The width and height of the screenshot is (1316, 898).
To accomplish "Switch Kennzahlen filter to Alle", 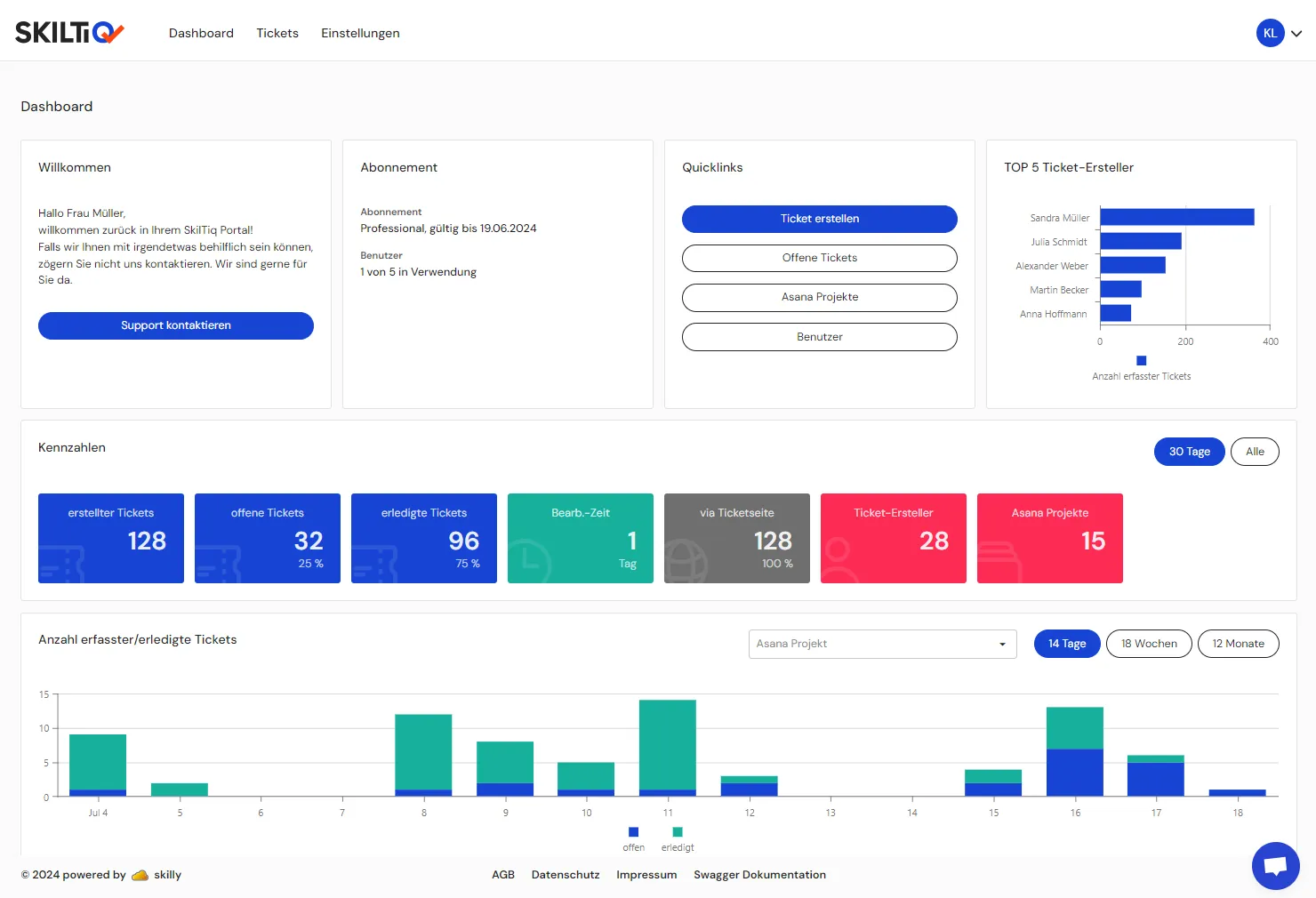I will pyautogui.click(x=1255, y=452).
